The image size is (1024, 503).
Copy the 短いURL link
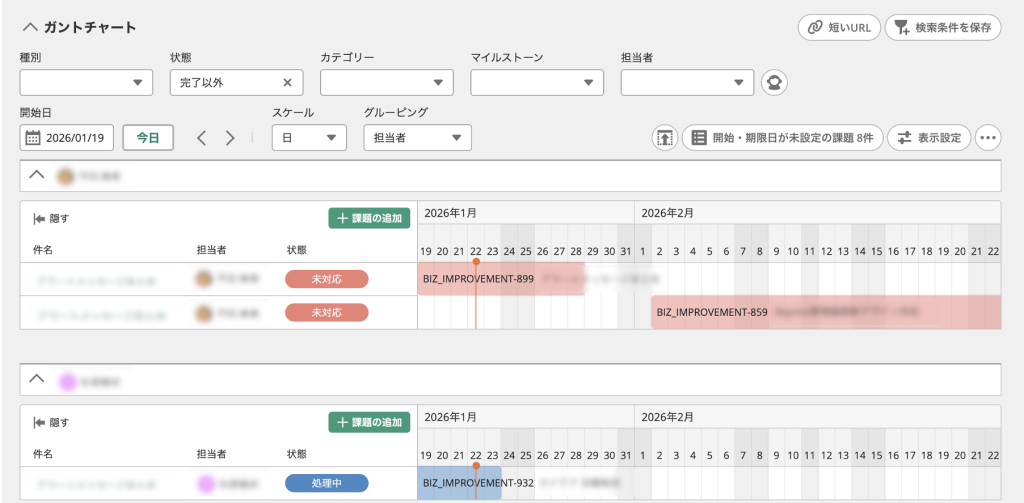click(x=838, y=28)
